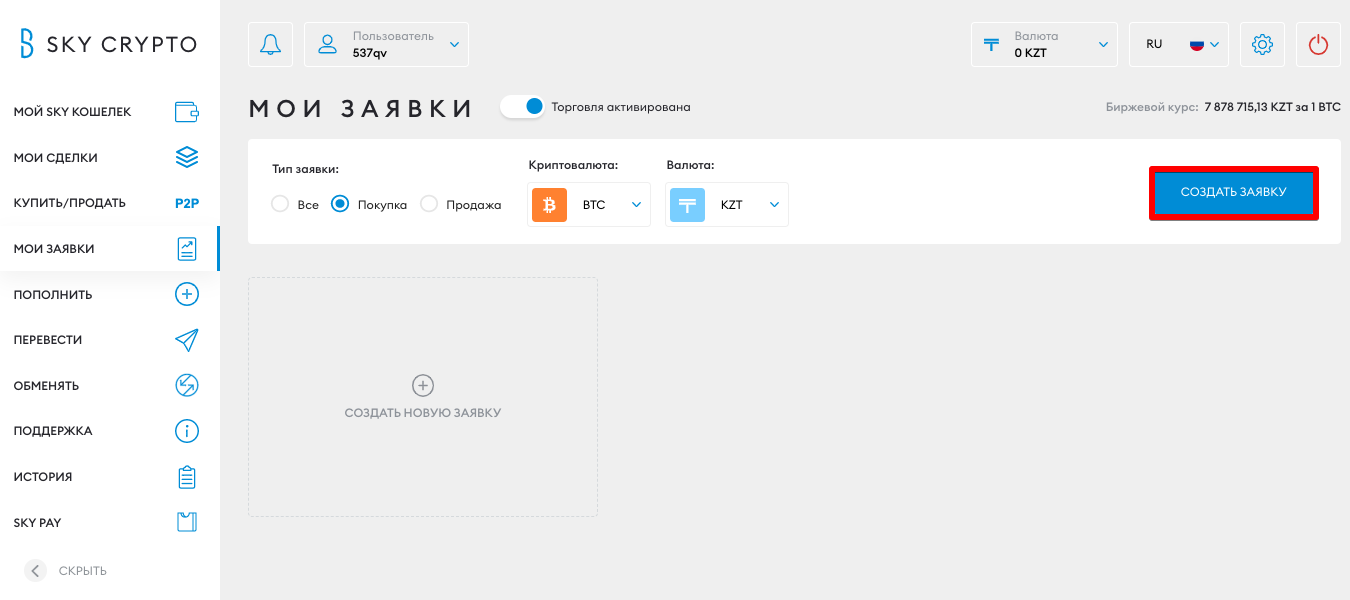Click the P2P icon beside Купить/Продать
Image resolution: width=1350 pixels, height=600 pixels.
pos(187,203)
